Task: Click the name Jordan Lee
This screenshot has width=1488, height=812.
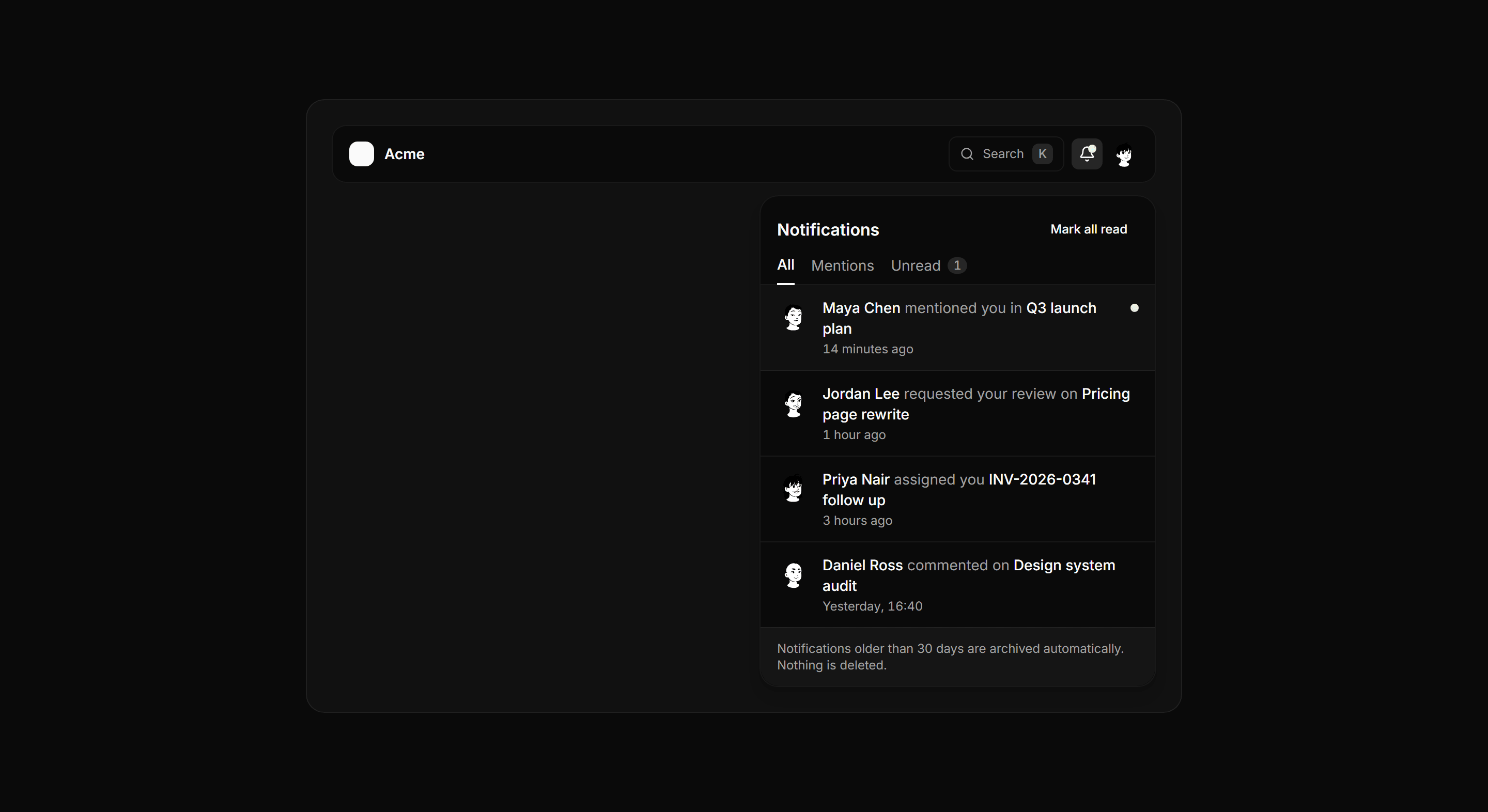Action: click(x=861, y=394)
